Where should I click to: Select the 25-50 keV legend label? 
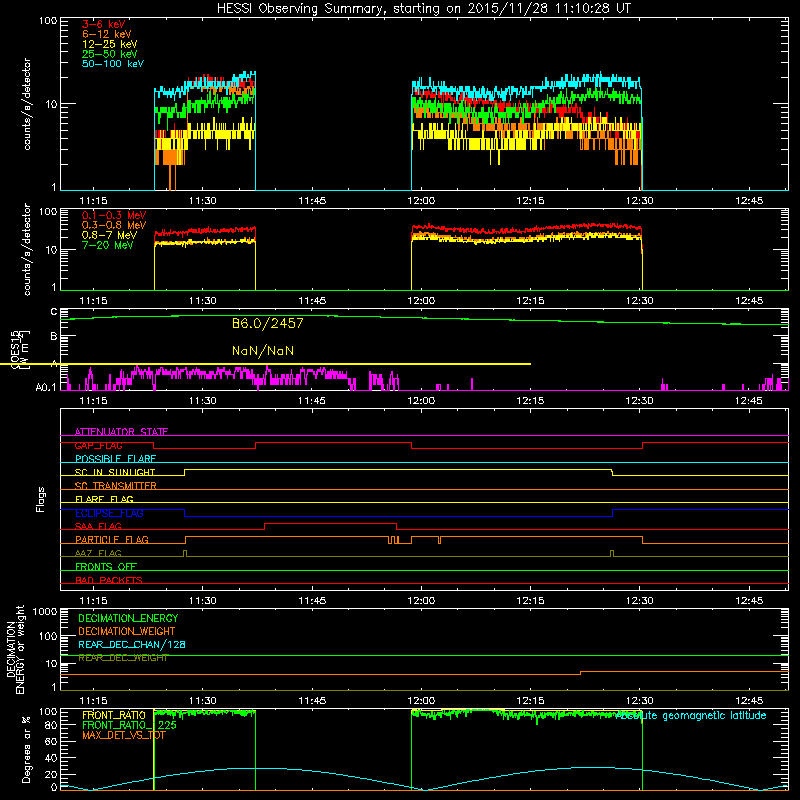point(110,54)
